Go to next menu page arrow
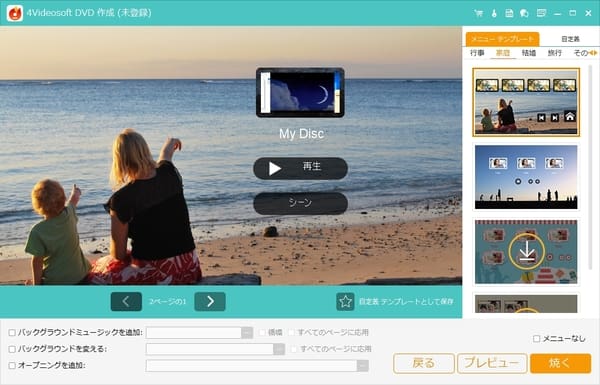Image resolution: width=600 pixels, height=385 pixels. [210, 302]
